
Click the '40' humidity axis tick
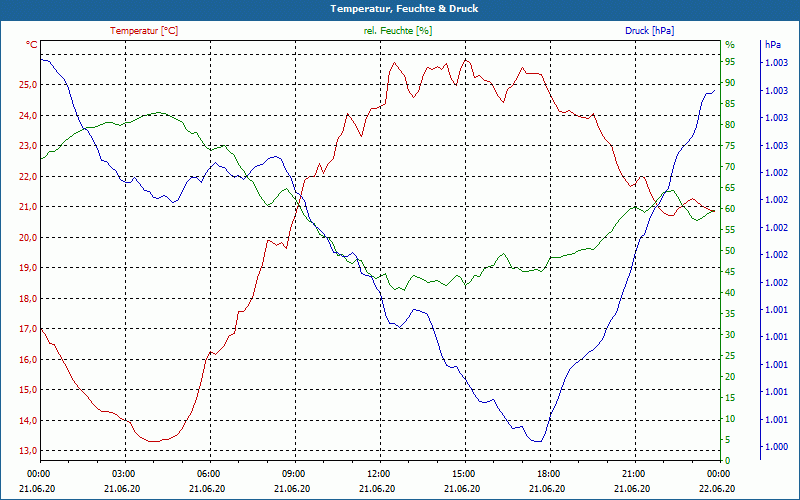click(730, 293)
